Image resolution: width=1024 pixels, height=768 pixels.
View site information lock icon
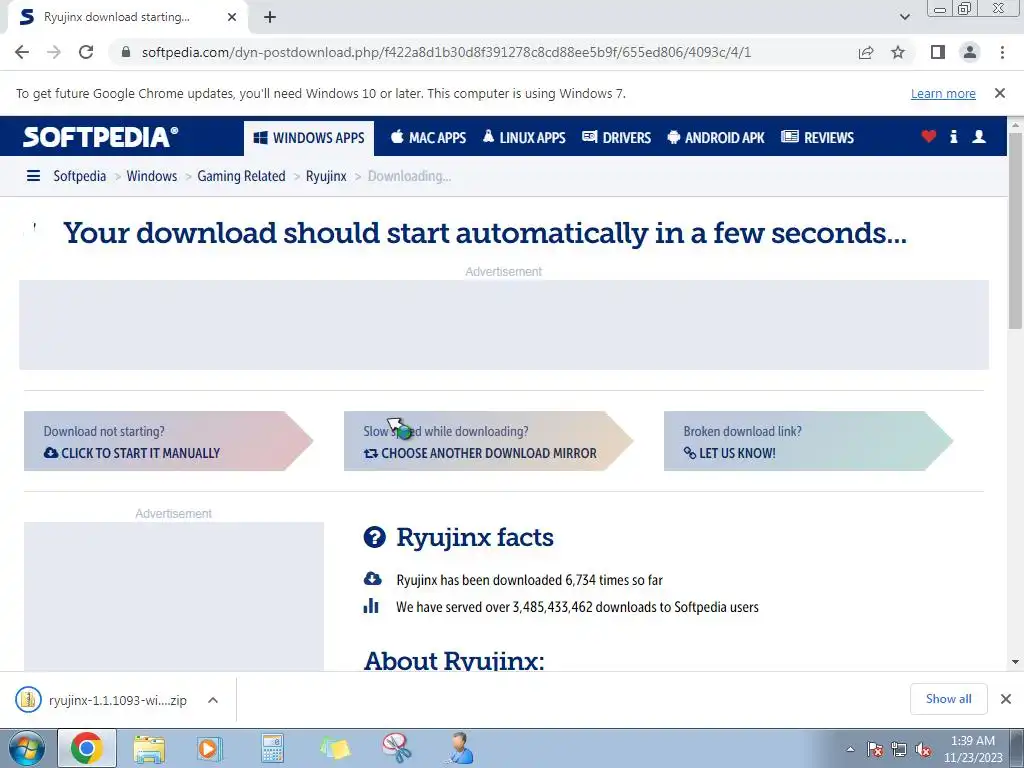[126, 52]
